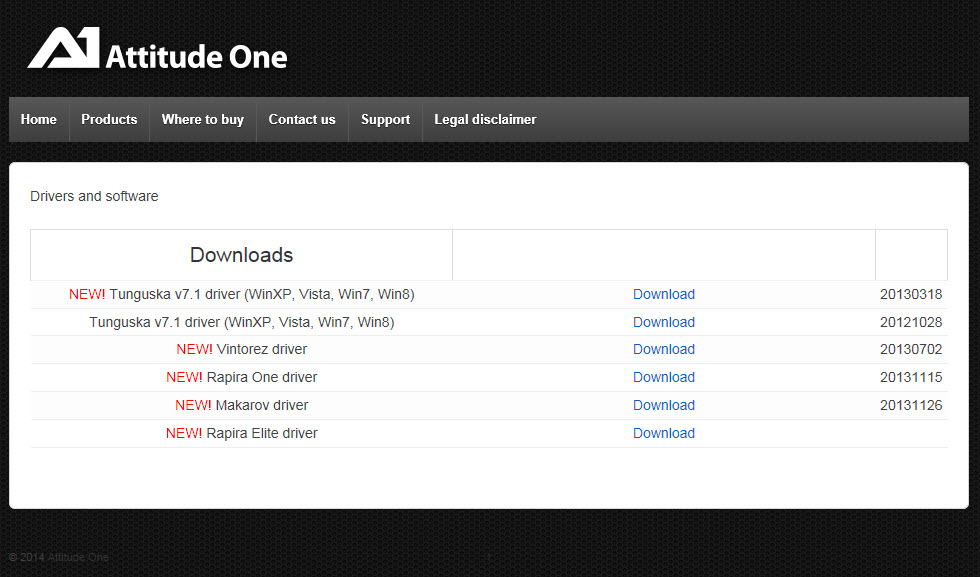The width and height of the screenshot is (980, 577).
Task: Click the Attitude One logo
Action: point(158,48)
